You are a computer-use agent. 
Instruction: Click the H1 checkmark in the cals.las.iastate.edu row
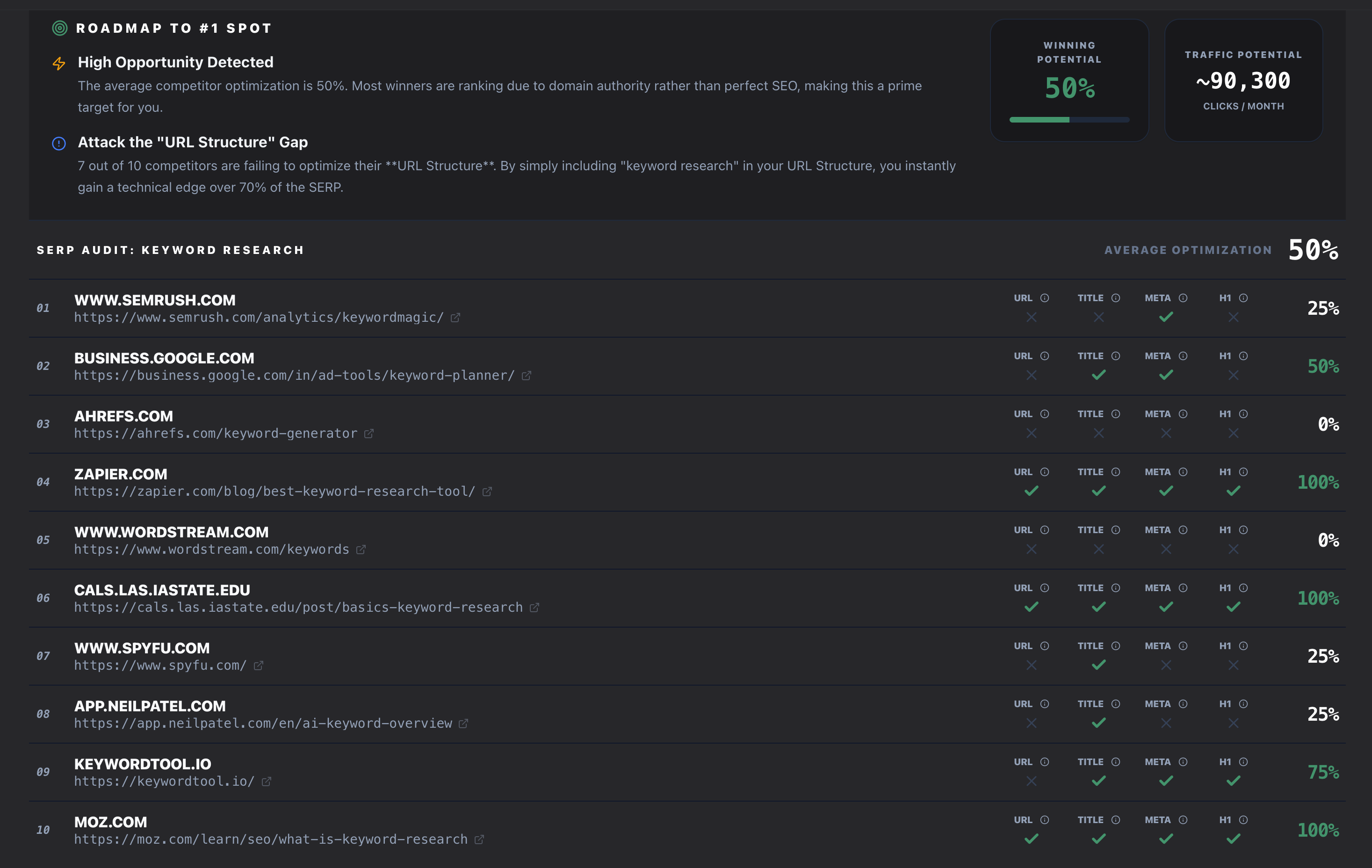tap(1233, 607)
